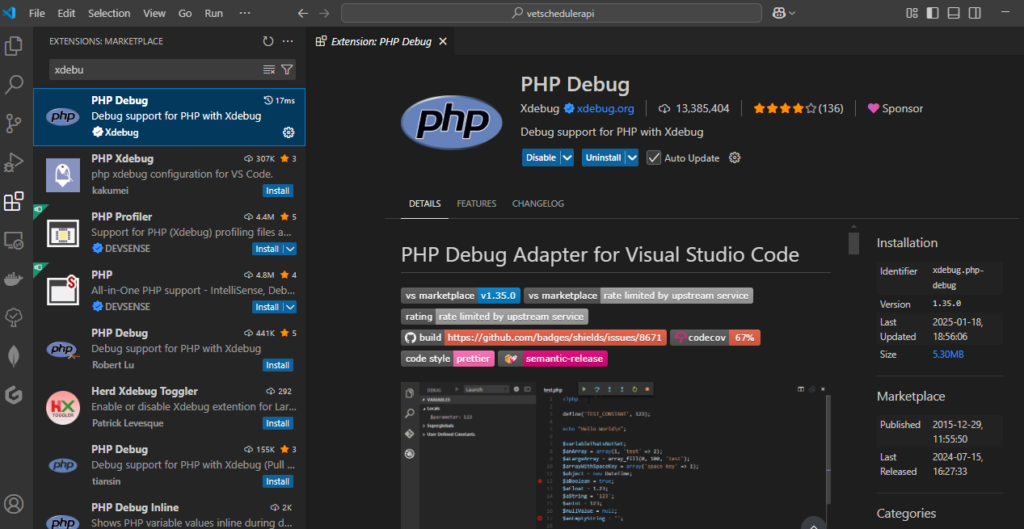The image size is (1024, 529).
Task: Open the tree-shaped activity bar icon
Action: point(14,317)
